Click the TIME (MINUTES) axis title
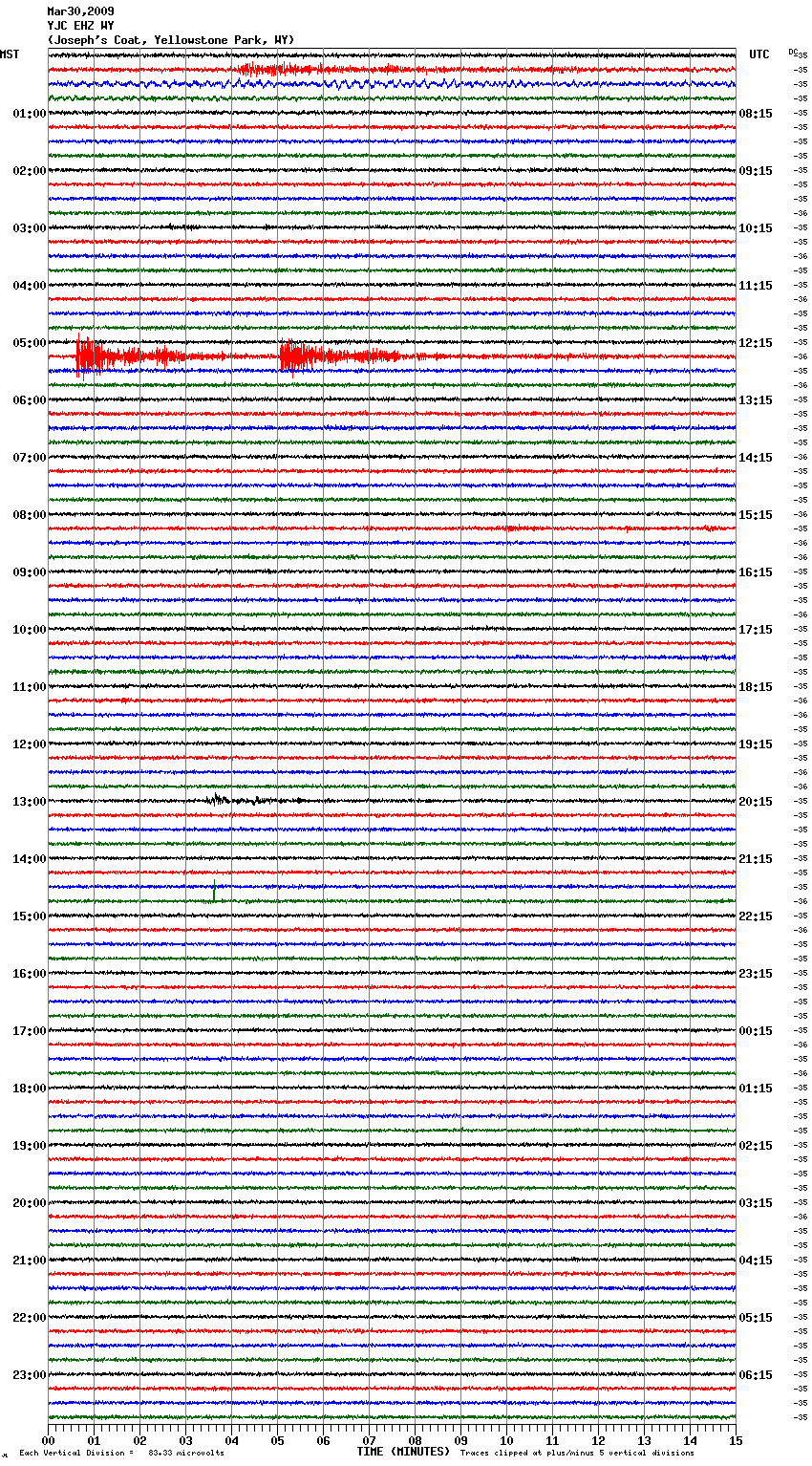The width and height of the screenshot is (812, 1466). tap(403, 1452)
